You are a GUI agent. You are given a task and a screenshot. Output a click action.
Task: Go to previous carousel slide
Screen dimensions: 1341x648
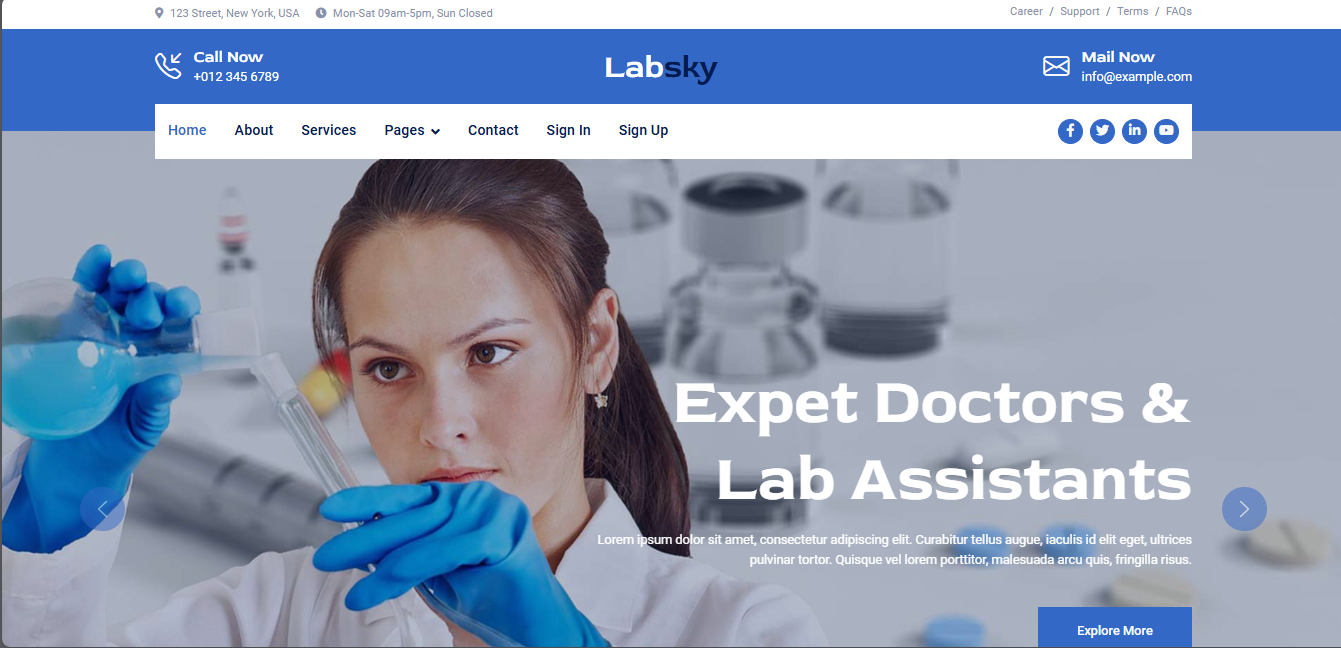pos(102,509)
